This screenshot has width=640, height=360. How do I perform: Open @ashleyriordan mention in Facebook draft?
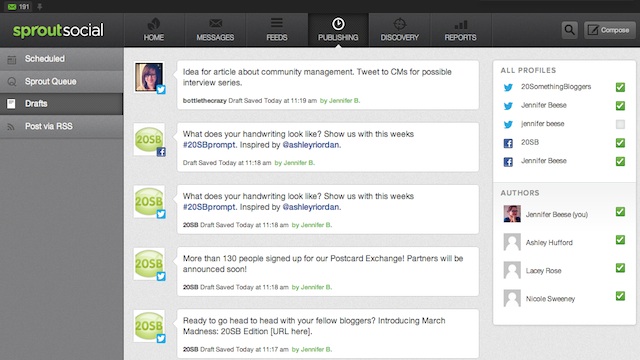click(x=311, y=145)
